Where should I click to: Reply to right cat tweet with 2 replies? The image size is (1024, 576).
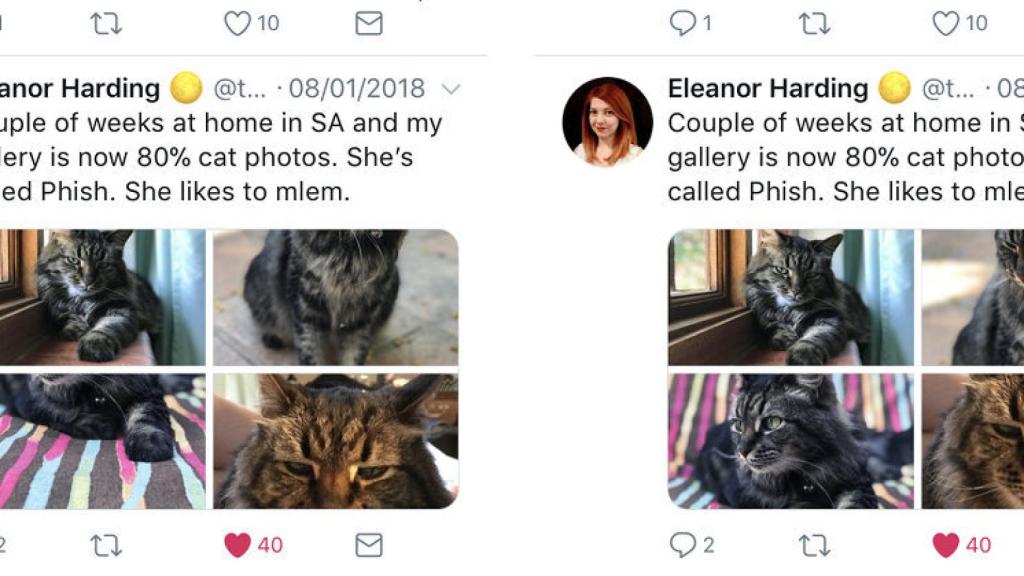click(683, 545)
